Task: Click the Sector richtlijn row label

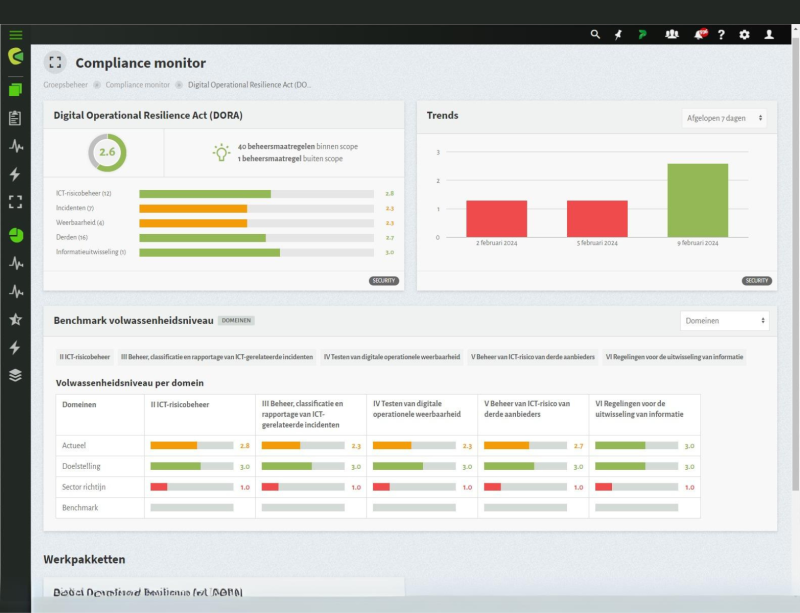Action: point(84,487)
